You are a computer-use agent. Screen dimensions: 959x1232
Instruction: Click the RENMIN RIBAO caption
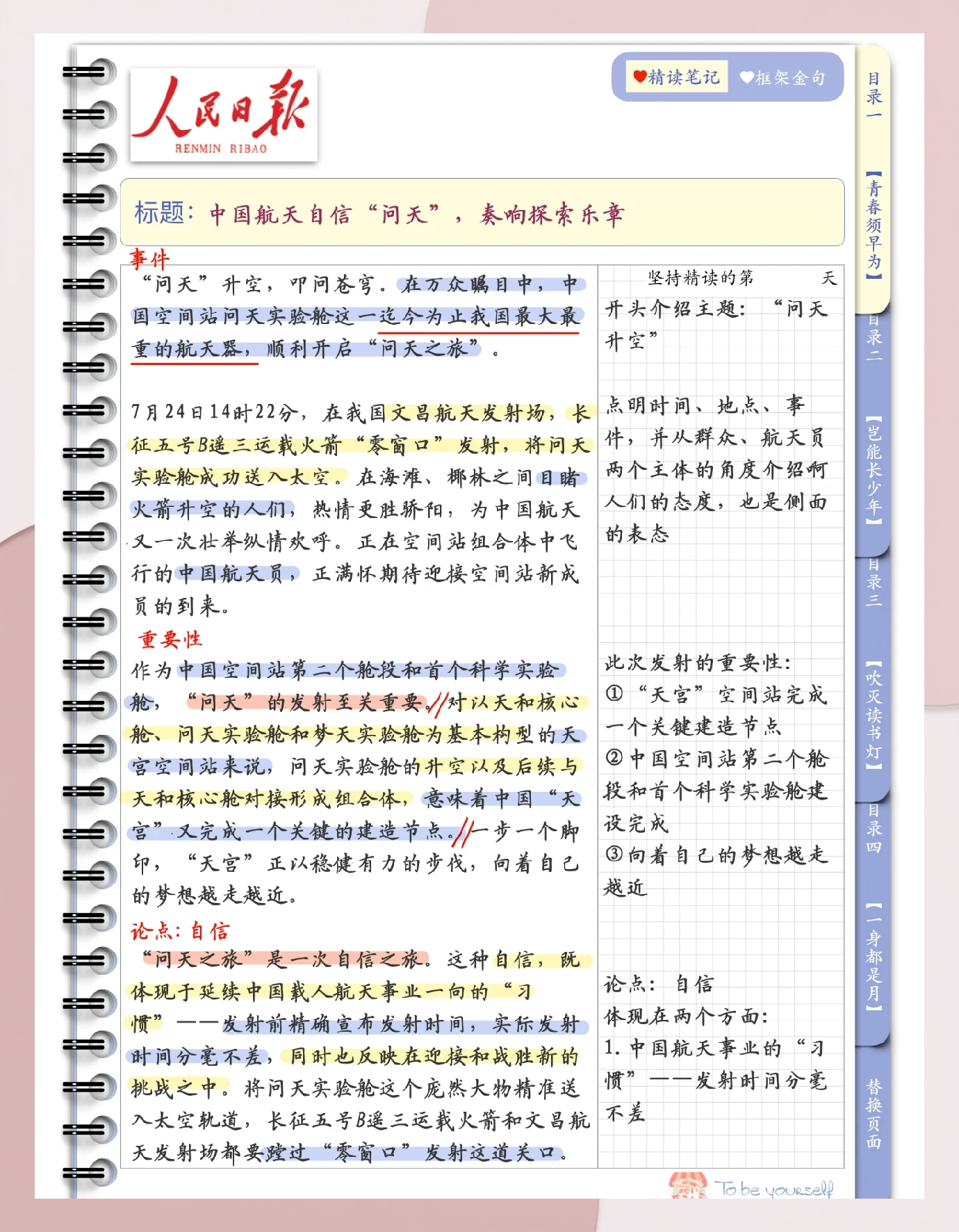tap(220, 148)
